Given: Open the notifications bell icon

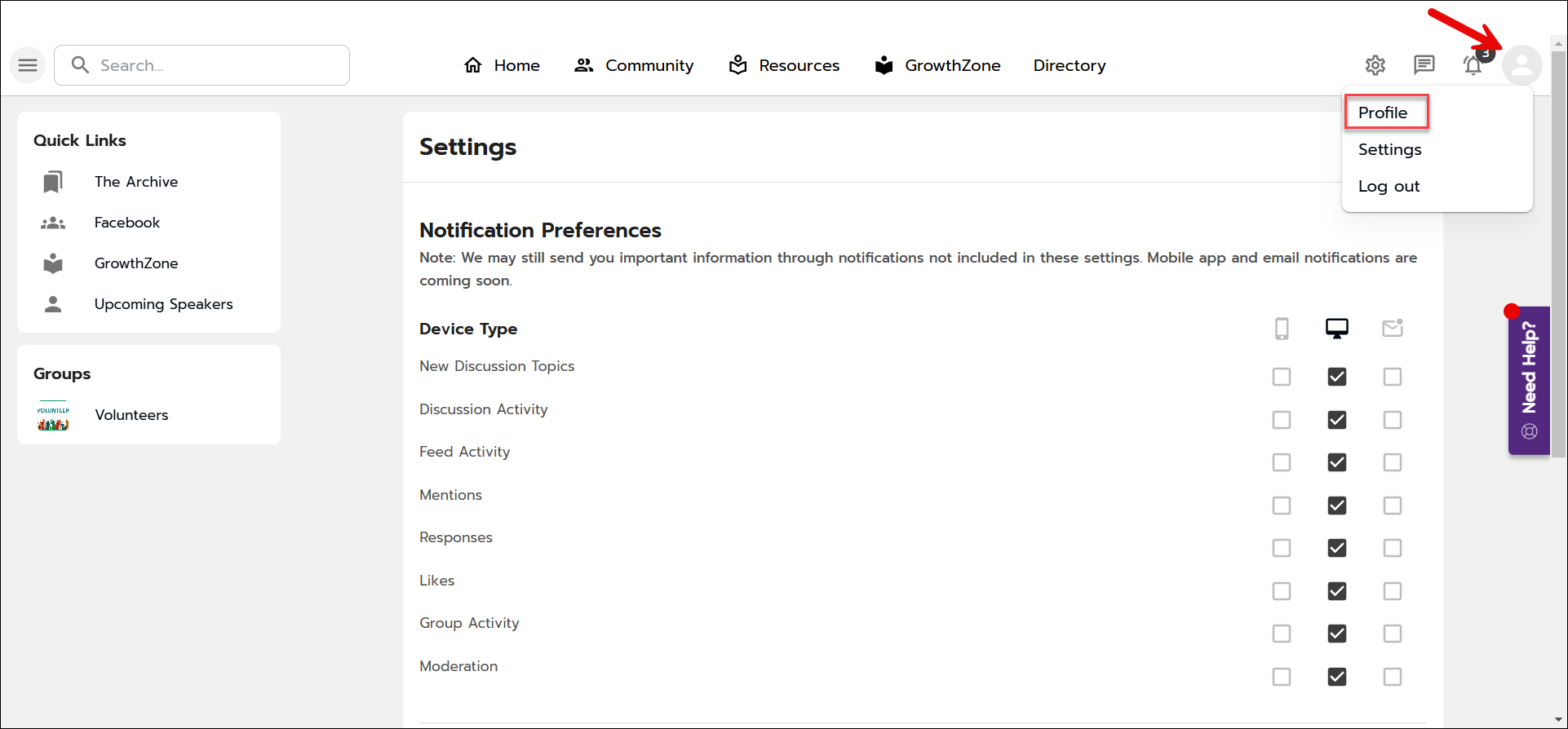Looking at the screenshot, I should click(x=1473, y=65).
